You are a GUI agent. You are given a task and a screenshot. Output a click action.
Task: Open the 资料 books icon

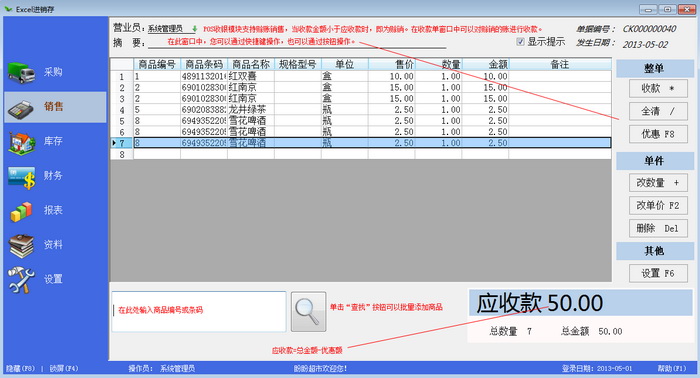click(x=21, y=246)
